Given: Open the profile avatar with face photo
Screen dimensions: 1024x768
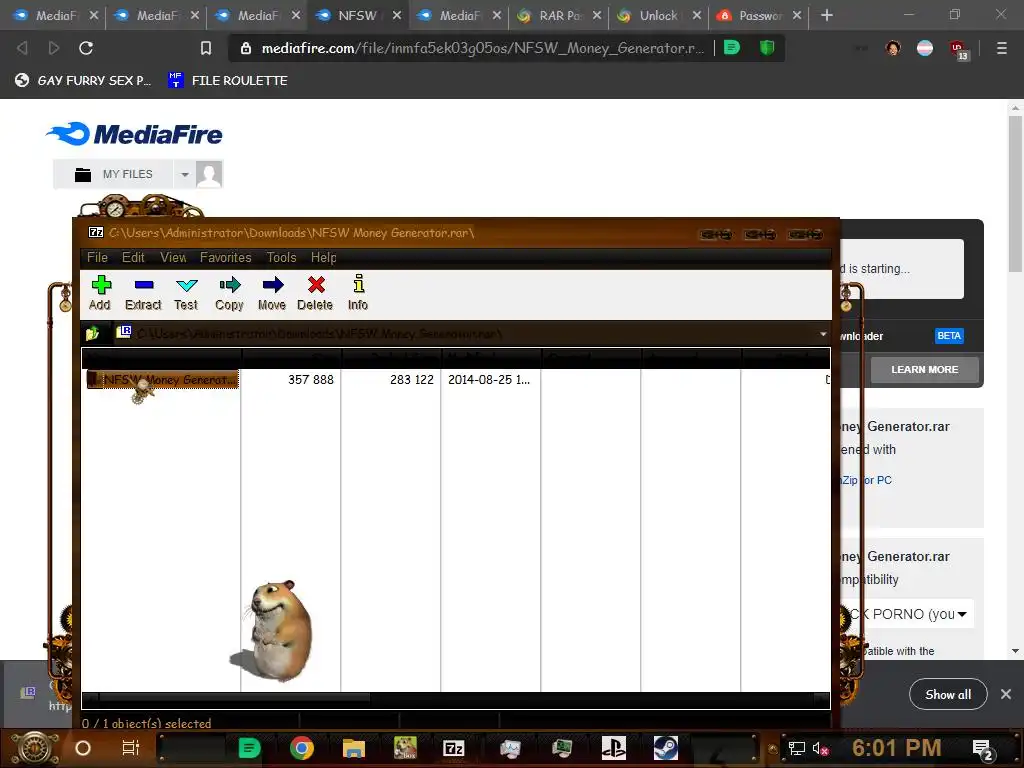Looking at the screenshot, I should (x=893, y=48).
